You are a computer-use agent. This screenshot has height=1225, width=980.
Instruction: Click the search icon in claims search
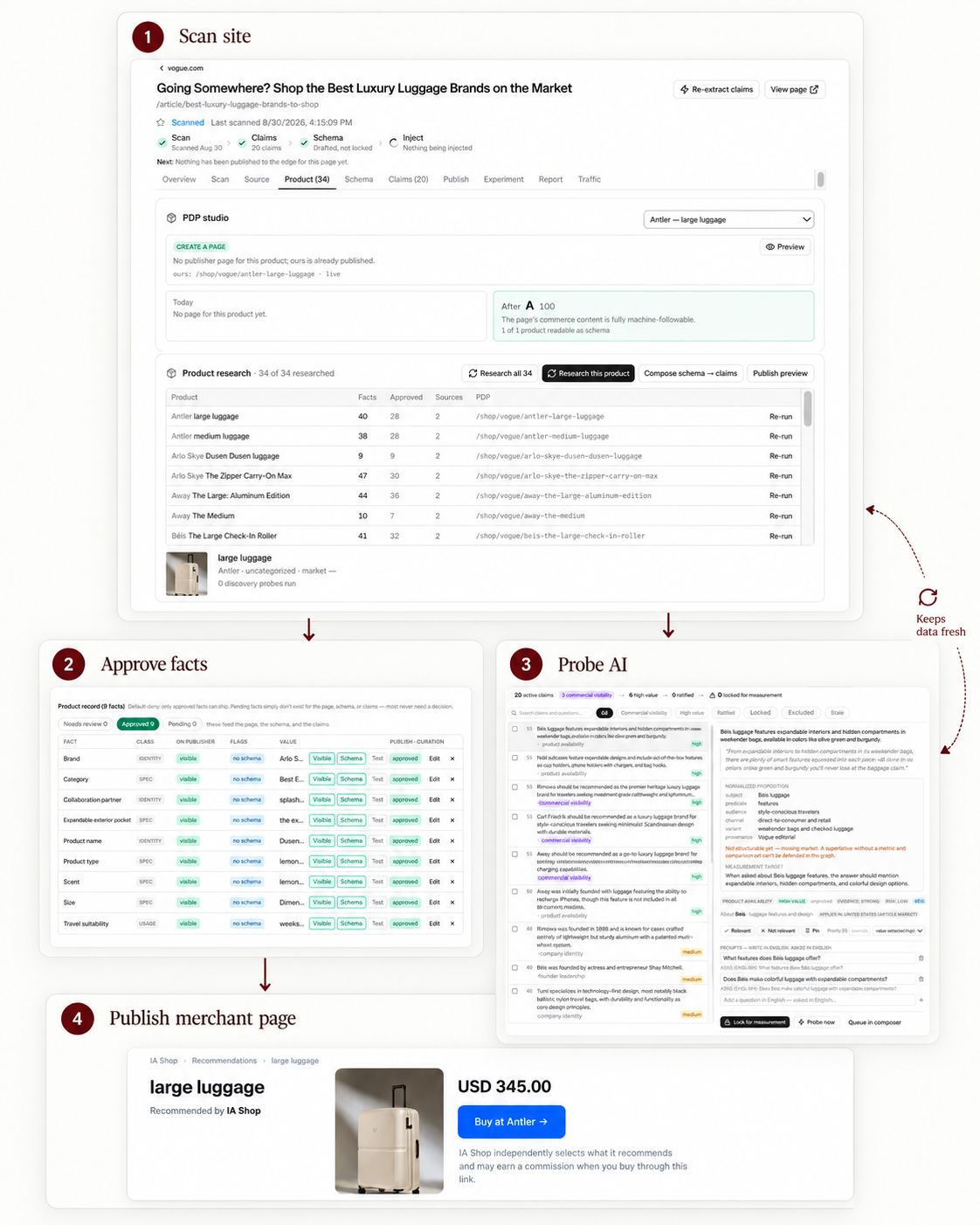point(514,713)
